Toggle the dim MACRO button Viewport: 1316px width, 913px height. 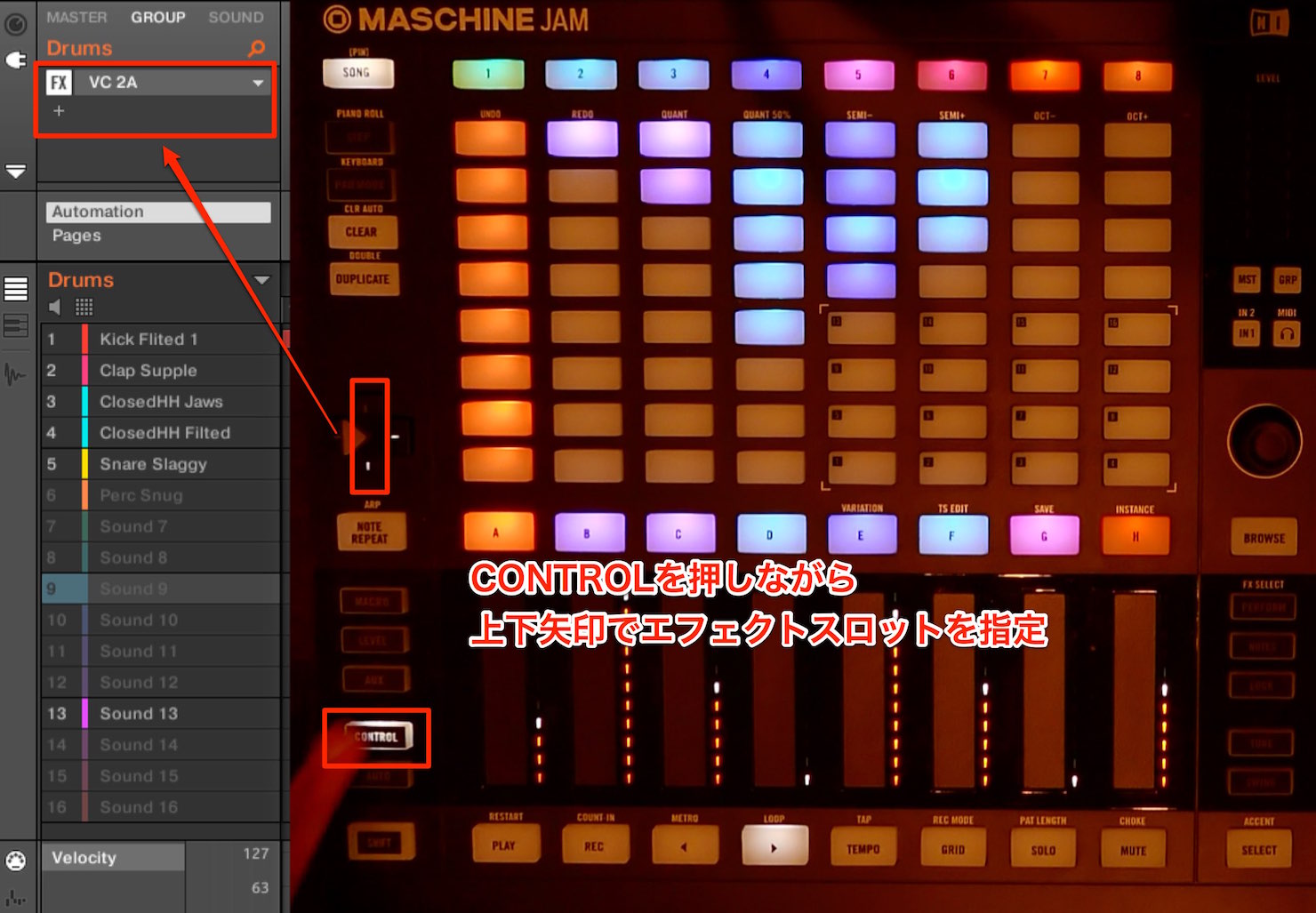pos(373,602)
